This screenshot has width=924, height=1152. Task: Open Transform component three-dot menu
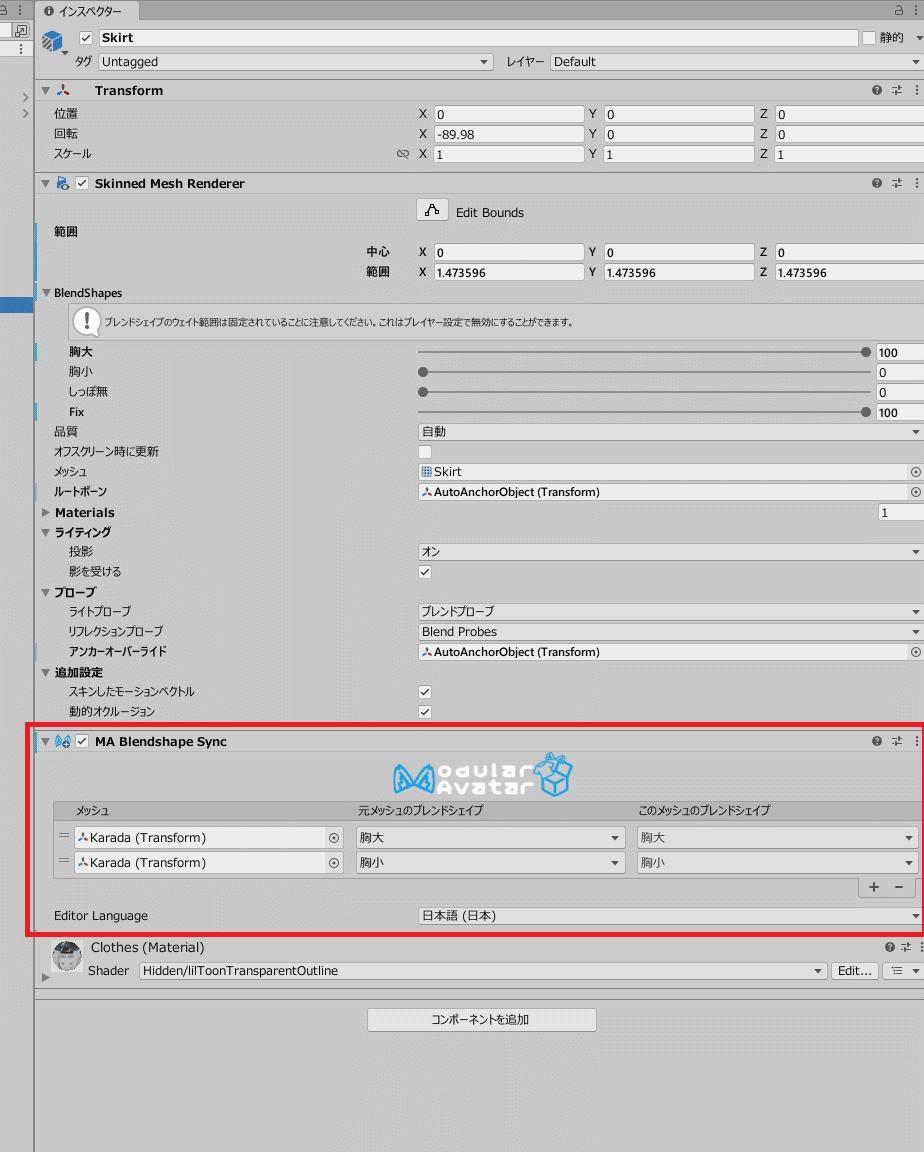(x=917, y=90)
